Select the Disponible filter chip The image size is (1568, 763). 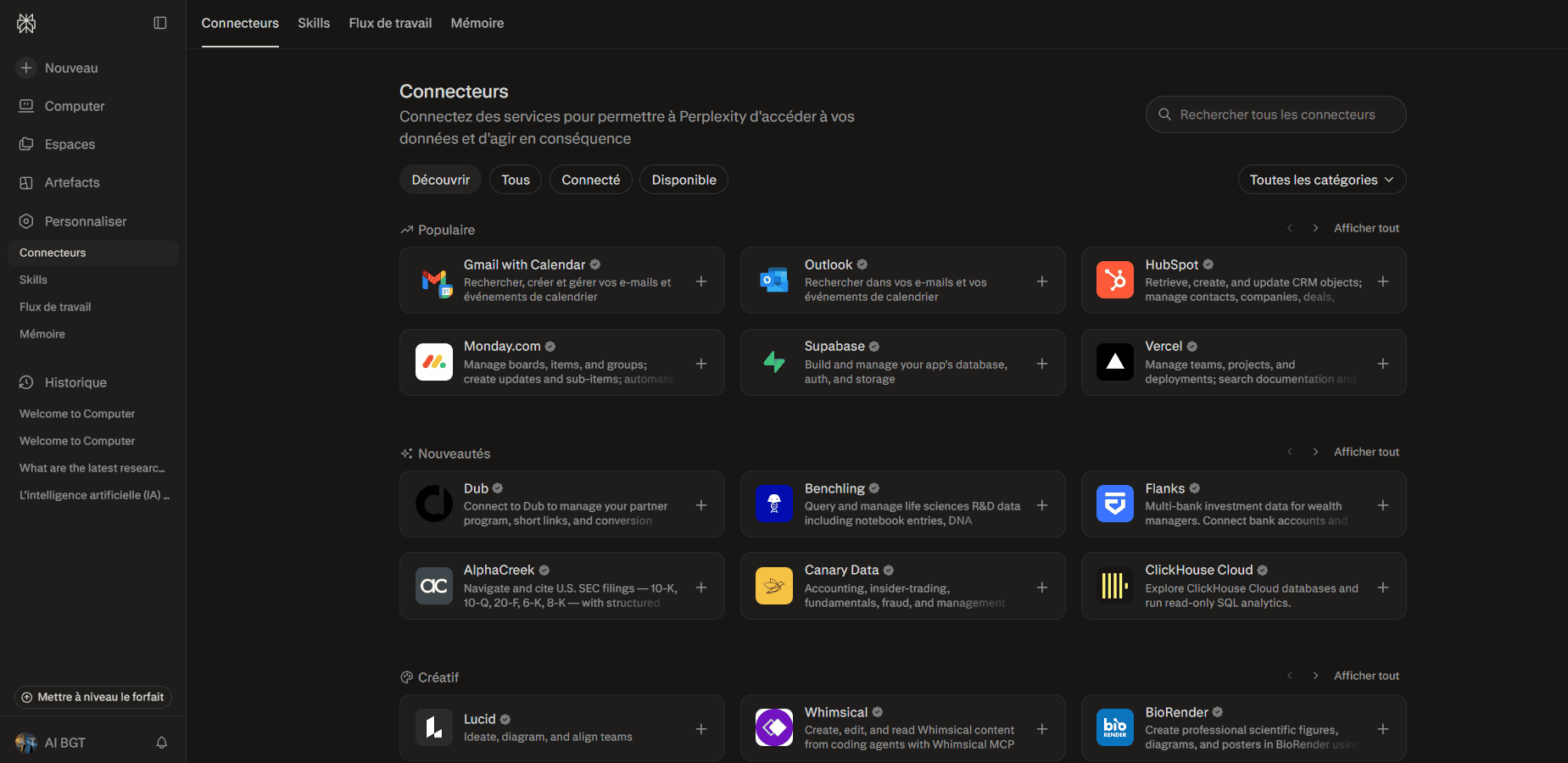[x=684, y=180]
